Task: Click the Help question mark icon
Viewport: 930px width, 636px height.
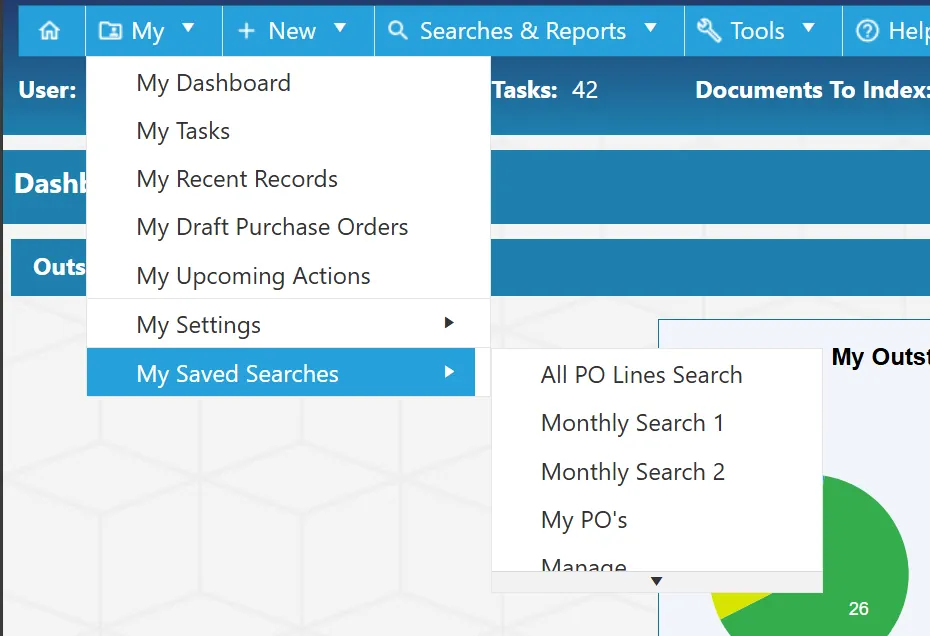Action: (x=867, y=31)
